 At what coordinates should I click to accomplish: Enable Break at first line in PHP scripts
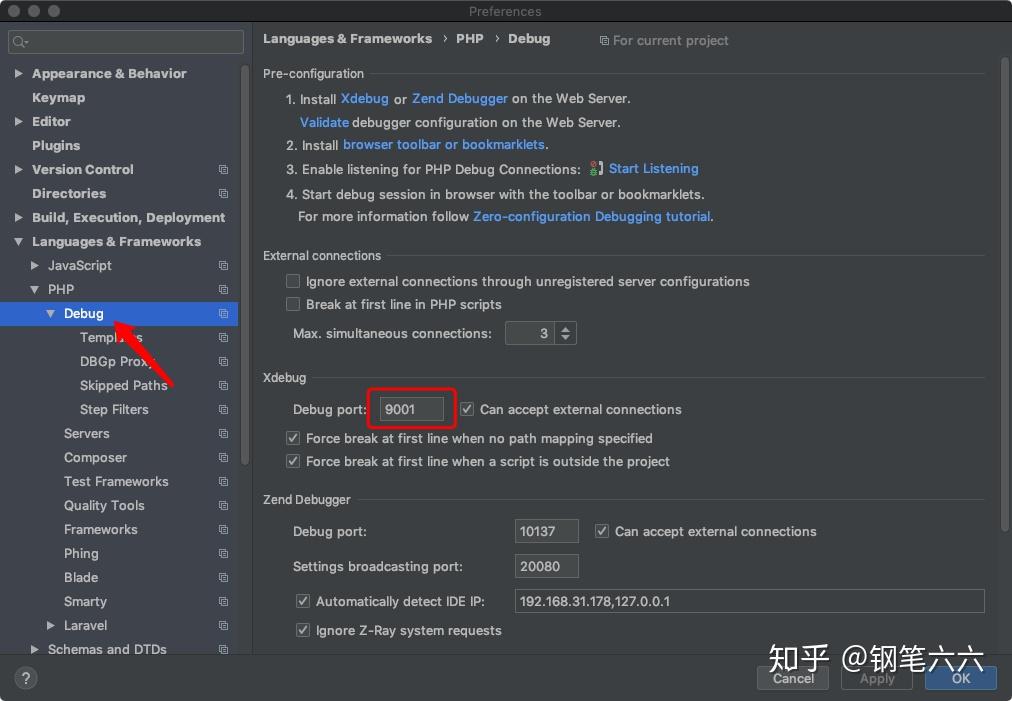click(x=293, y=305)
